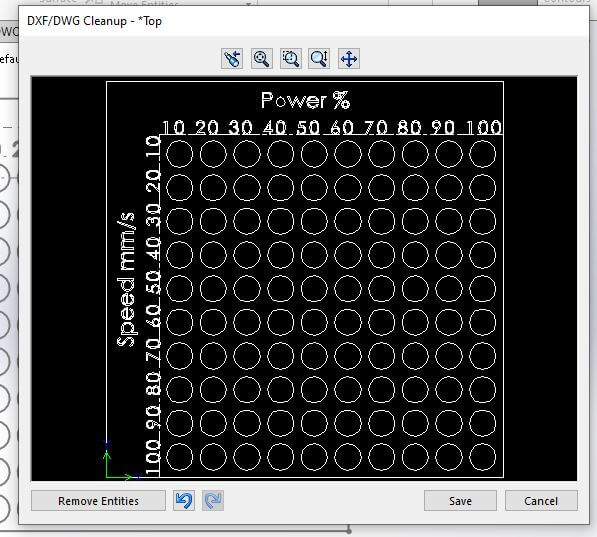597x537 pixels.
Task: Activate the Zoom to Area tool
Action: pyautogui.click(x=291, y=59)
